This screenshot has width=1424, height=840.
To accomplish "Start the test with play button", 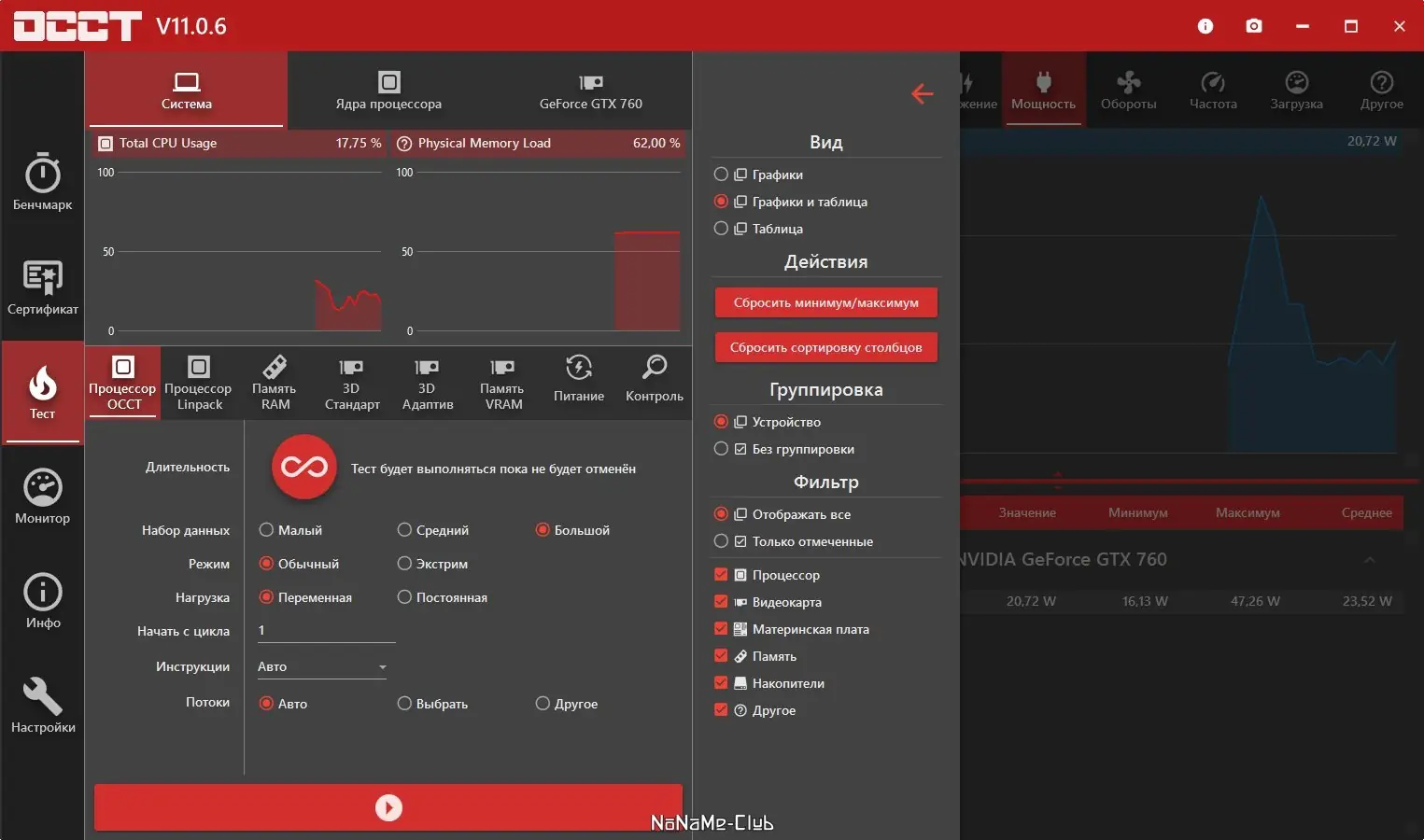I will 388,807.
